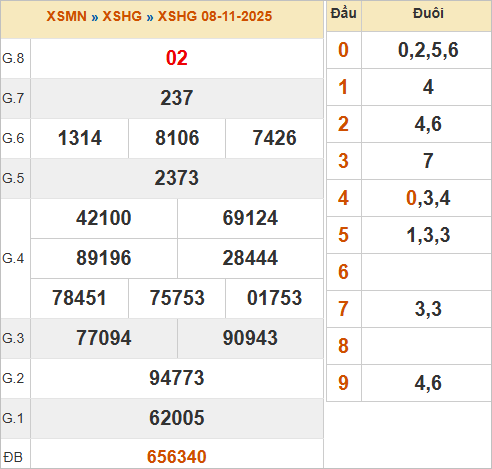Select Đuôi values 3,3 for Đầu 7
This screenshot has height=469, width=492.
point(428,309)
